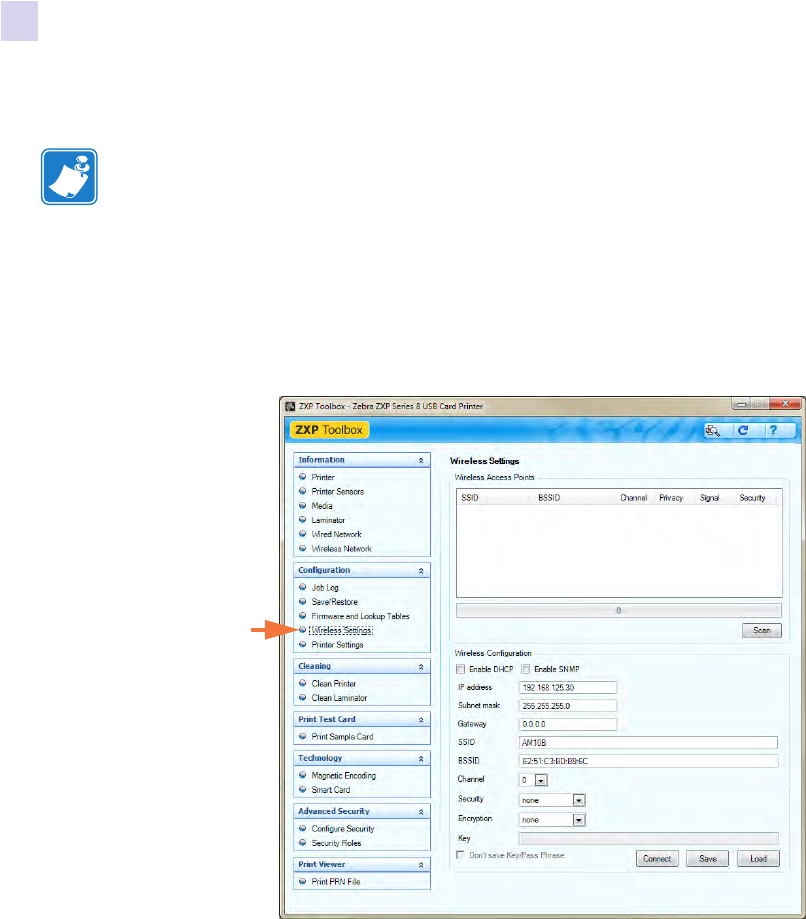806x919 pixels.
Task: Click the Key input field
Action: click(x=648, y=839)
